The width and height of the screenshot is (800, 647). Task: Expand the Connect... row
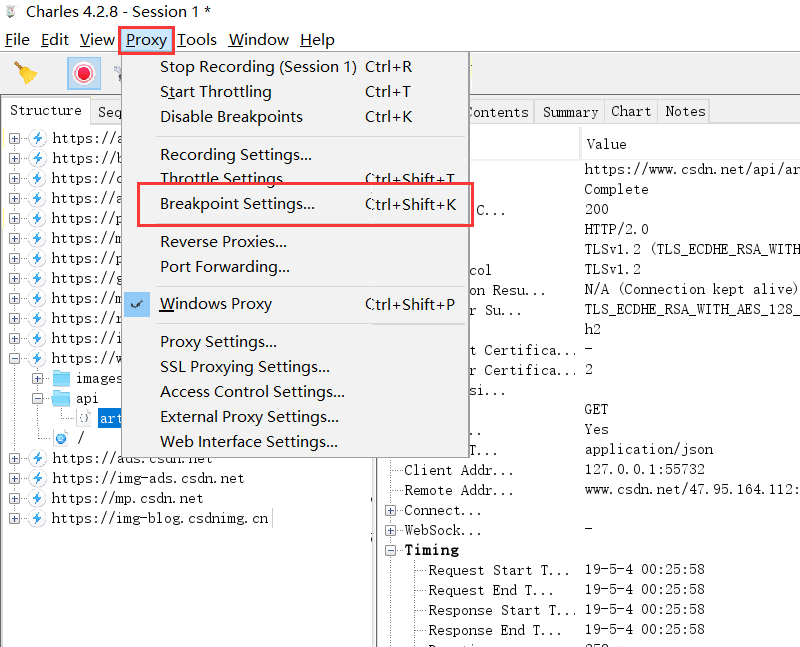(391, 511)
